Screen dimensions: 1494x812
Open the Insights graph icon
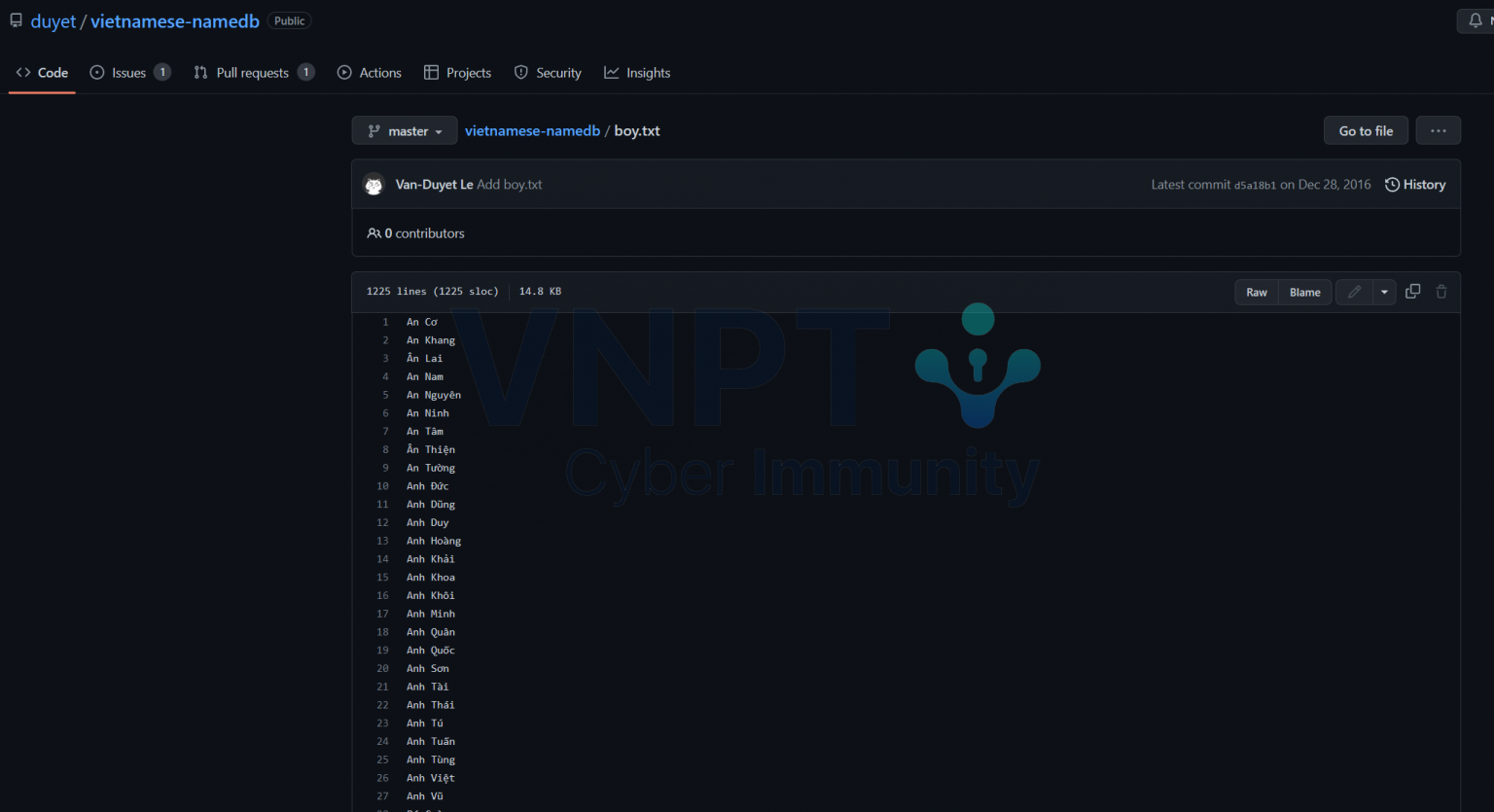click(611, 72)
